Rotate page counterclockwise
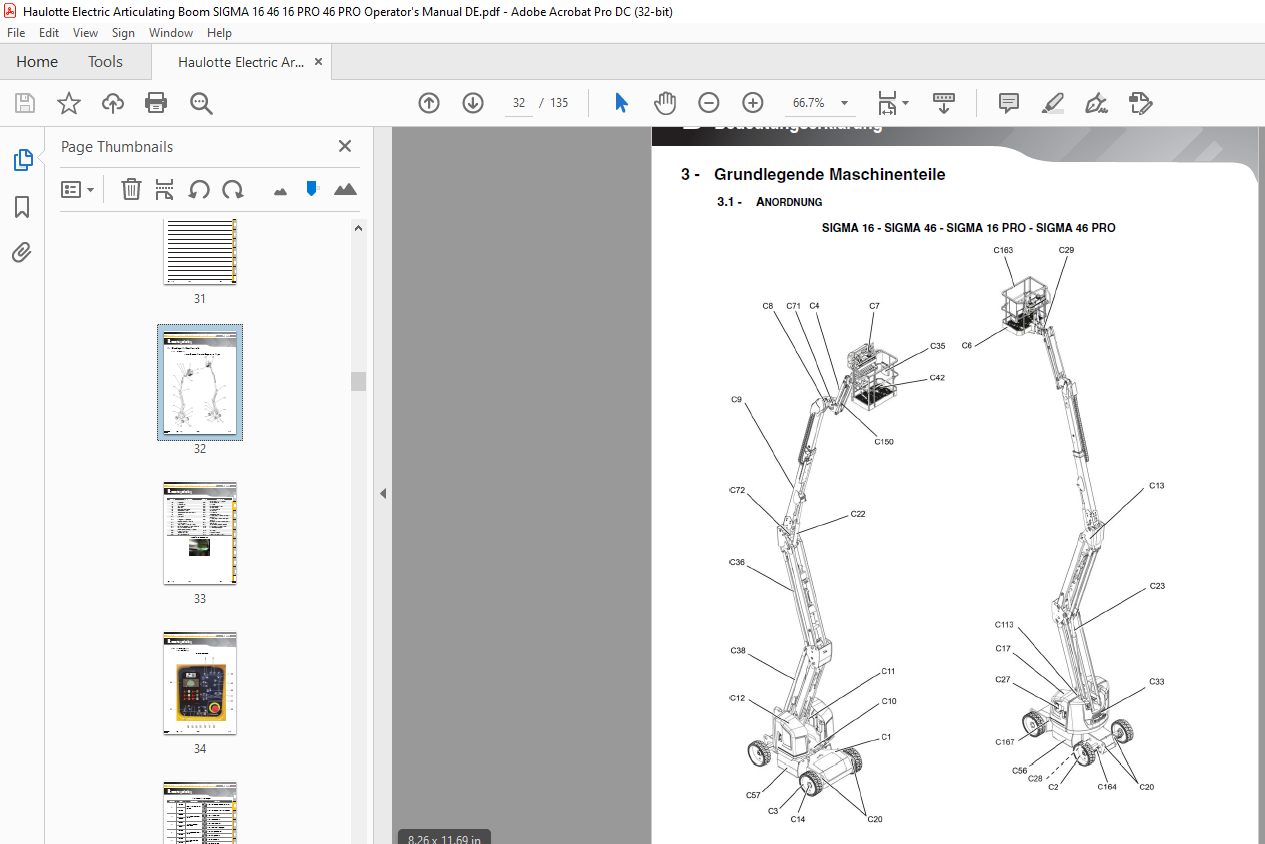The height and width of the screenshot is (844, 1265). coord(199,189)
